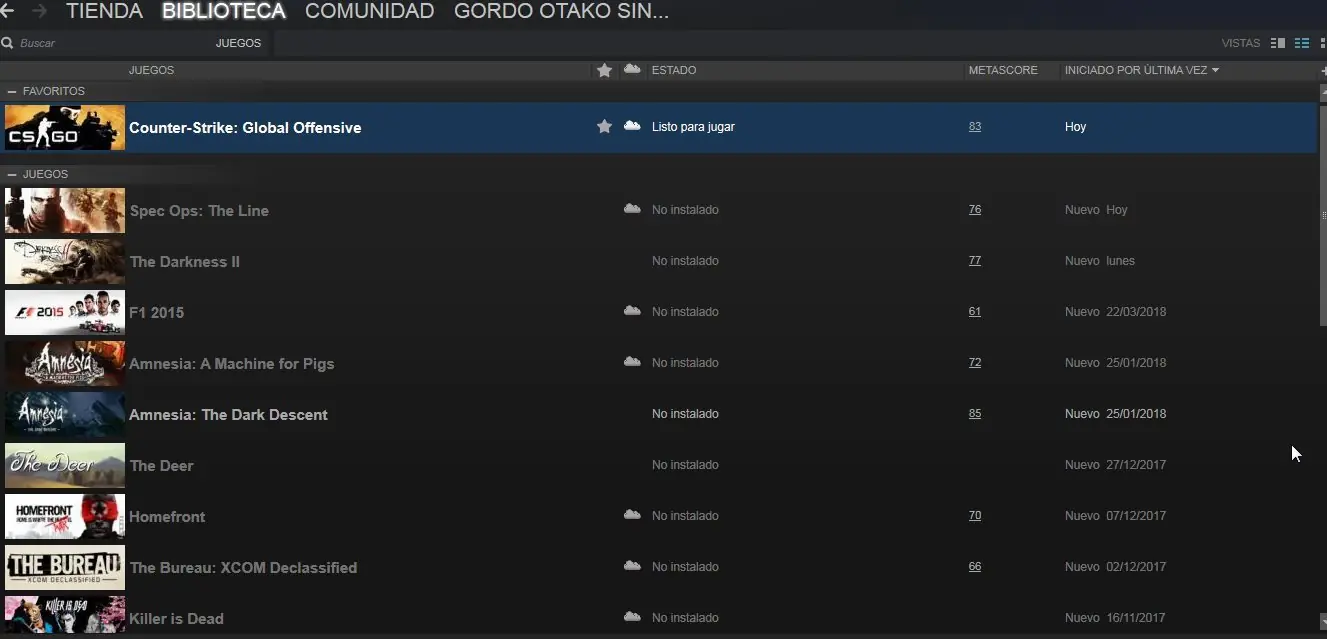
Task: Sort by cloud column header icon
Action: coord(632,69)
